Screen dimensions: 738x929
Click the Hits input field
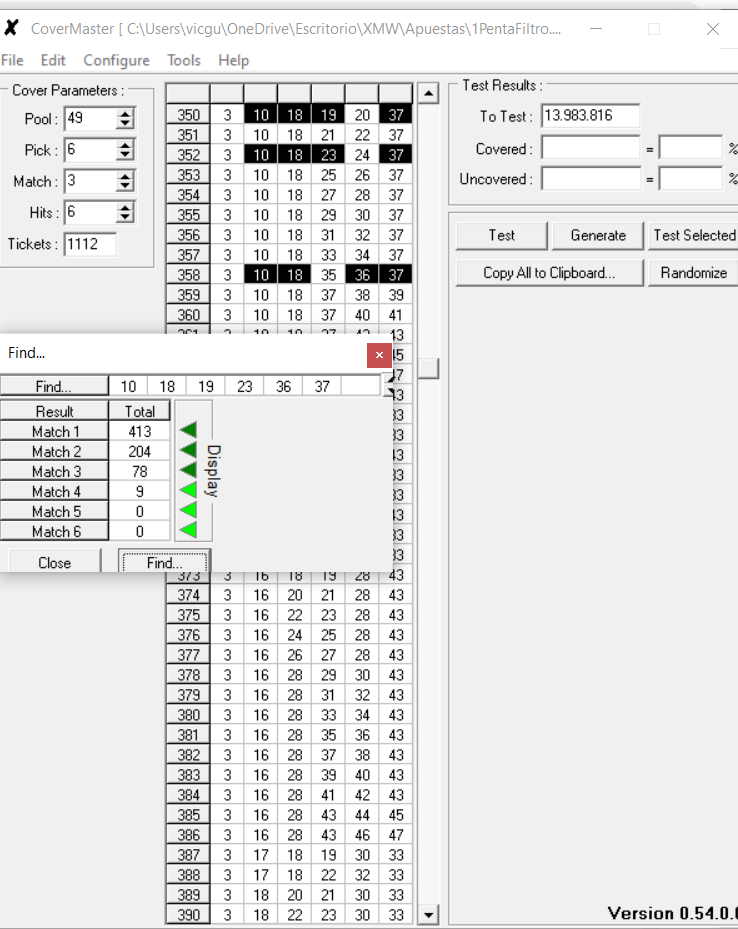point(90,213)
